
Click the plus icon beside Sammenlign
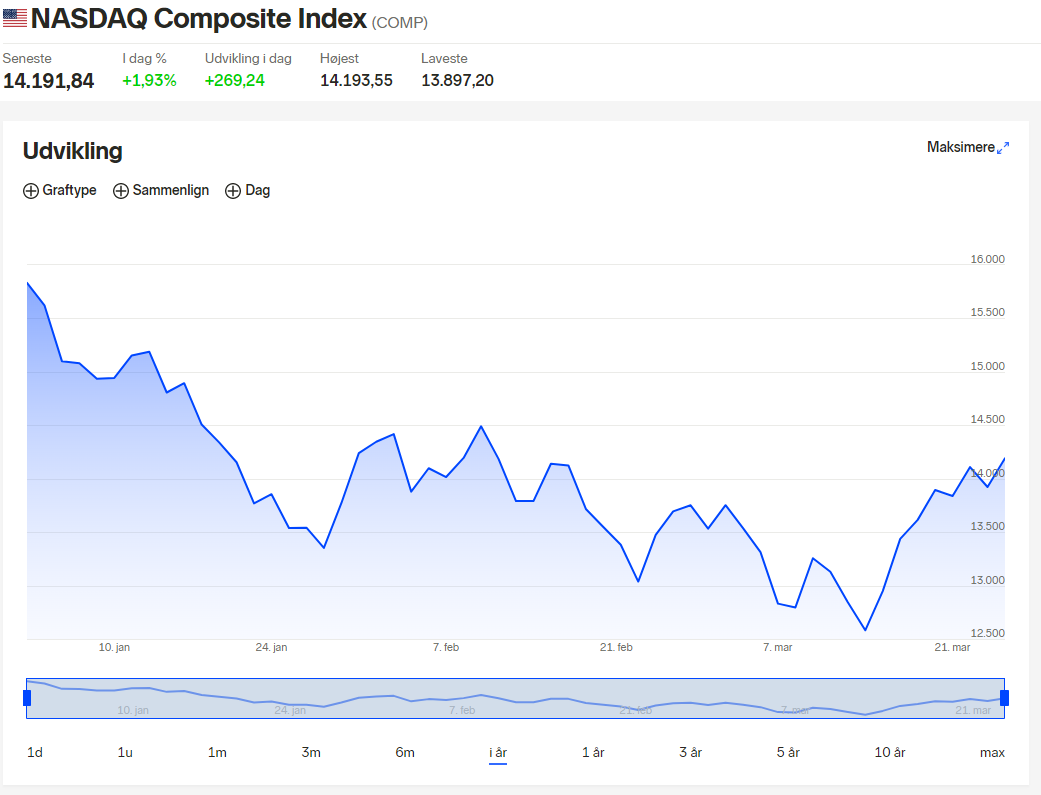click(121, 191)
